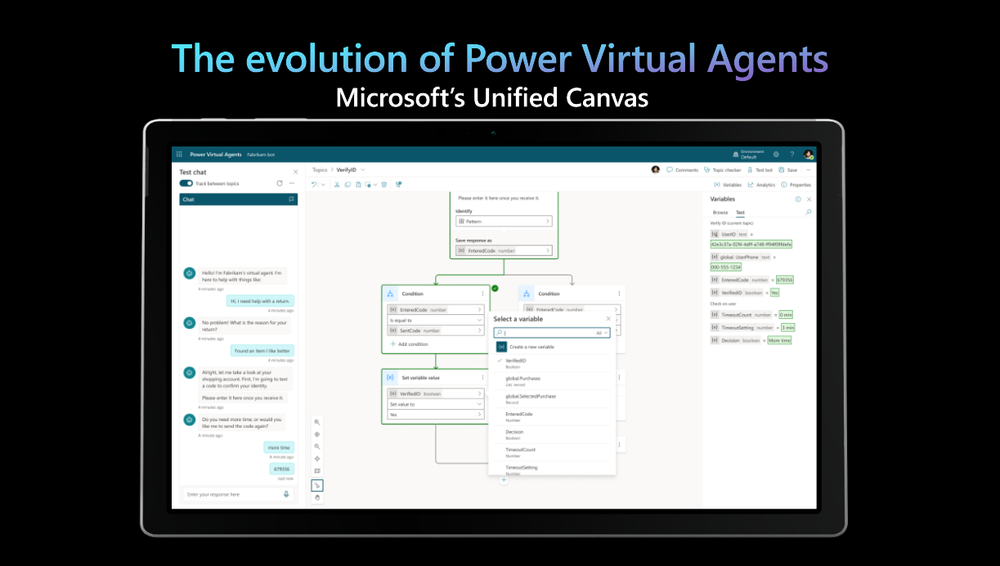The height and width of the screenshot is (566, 1000).
Task: Copy the selected node
Action: tap(348, 184)
